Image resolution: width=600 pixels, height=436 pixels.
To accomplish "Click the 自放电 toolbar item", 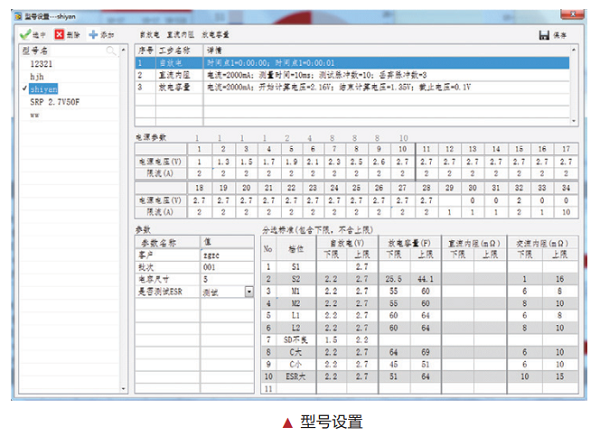I will 149,34.
